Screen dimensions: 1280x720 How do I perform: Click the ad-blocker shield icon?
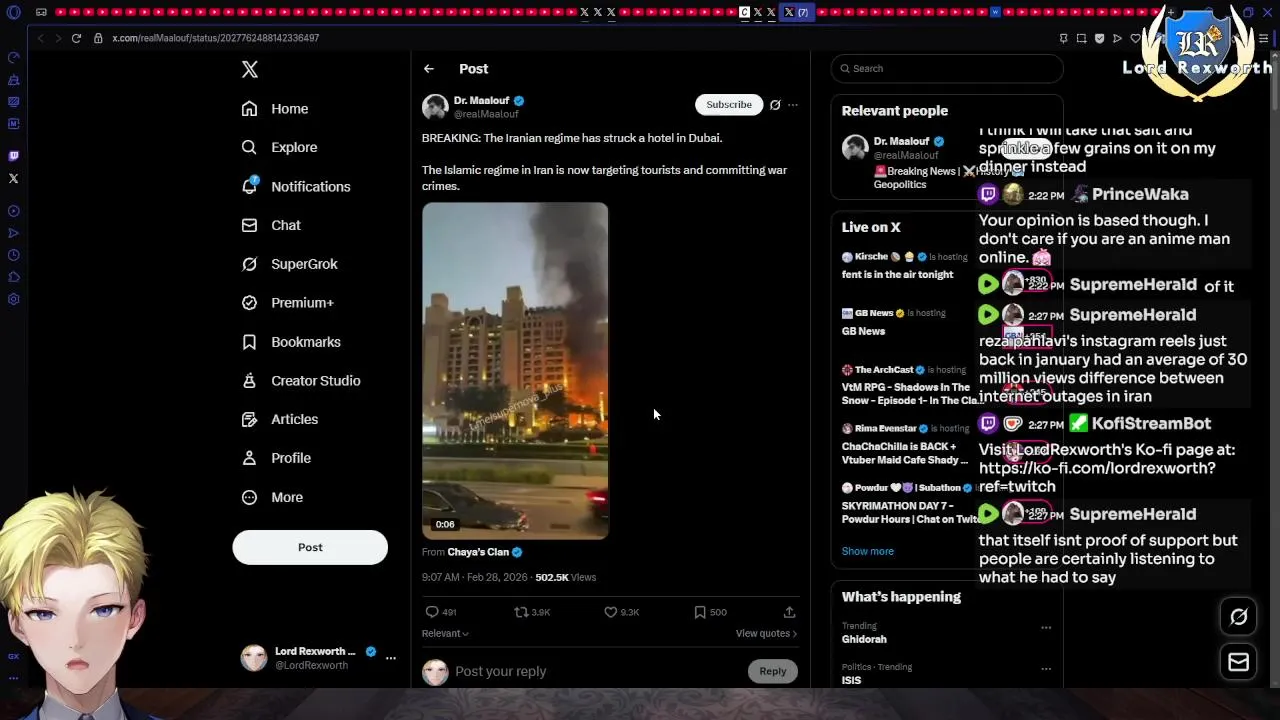point(1099,38)
